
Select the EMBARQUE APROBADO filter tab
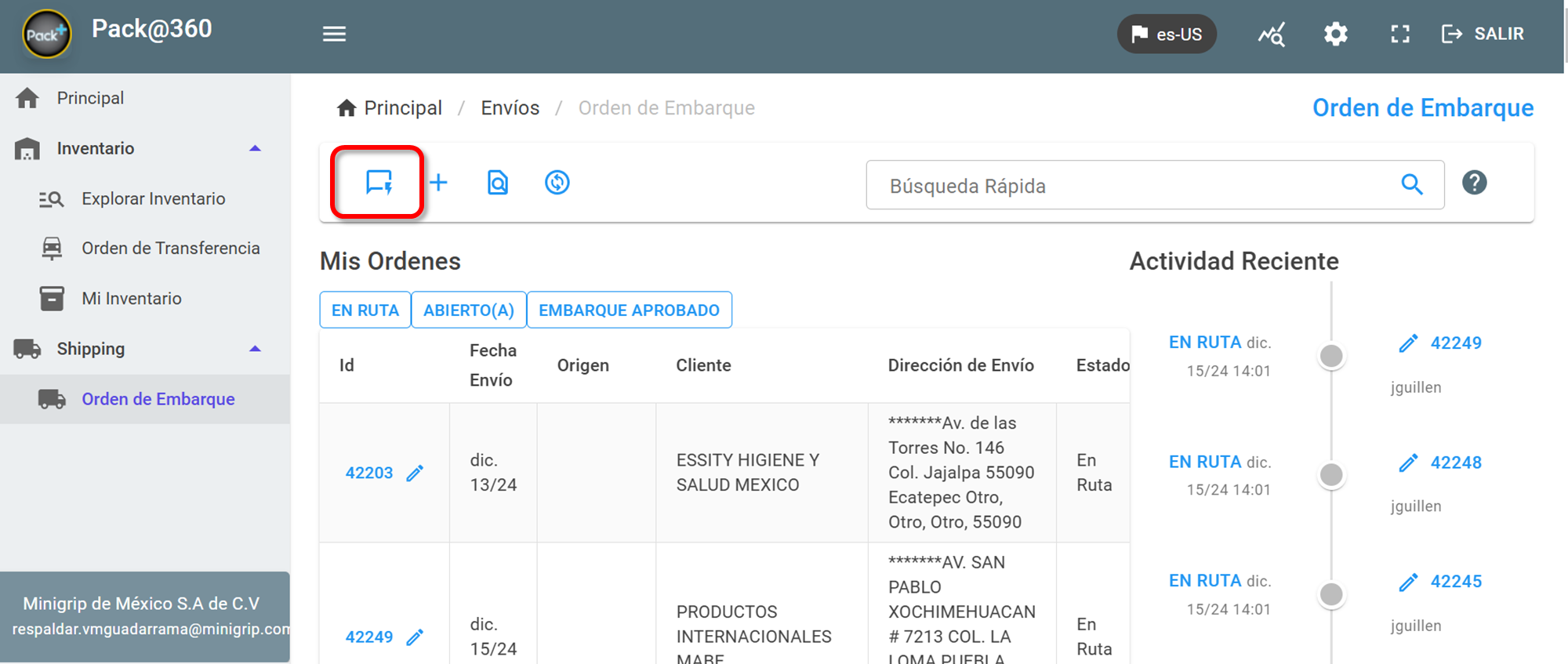[x=629, y=310]
